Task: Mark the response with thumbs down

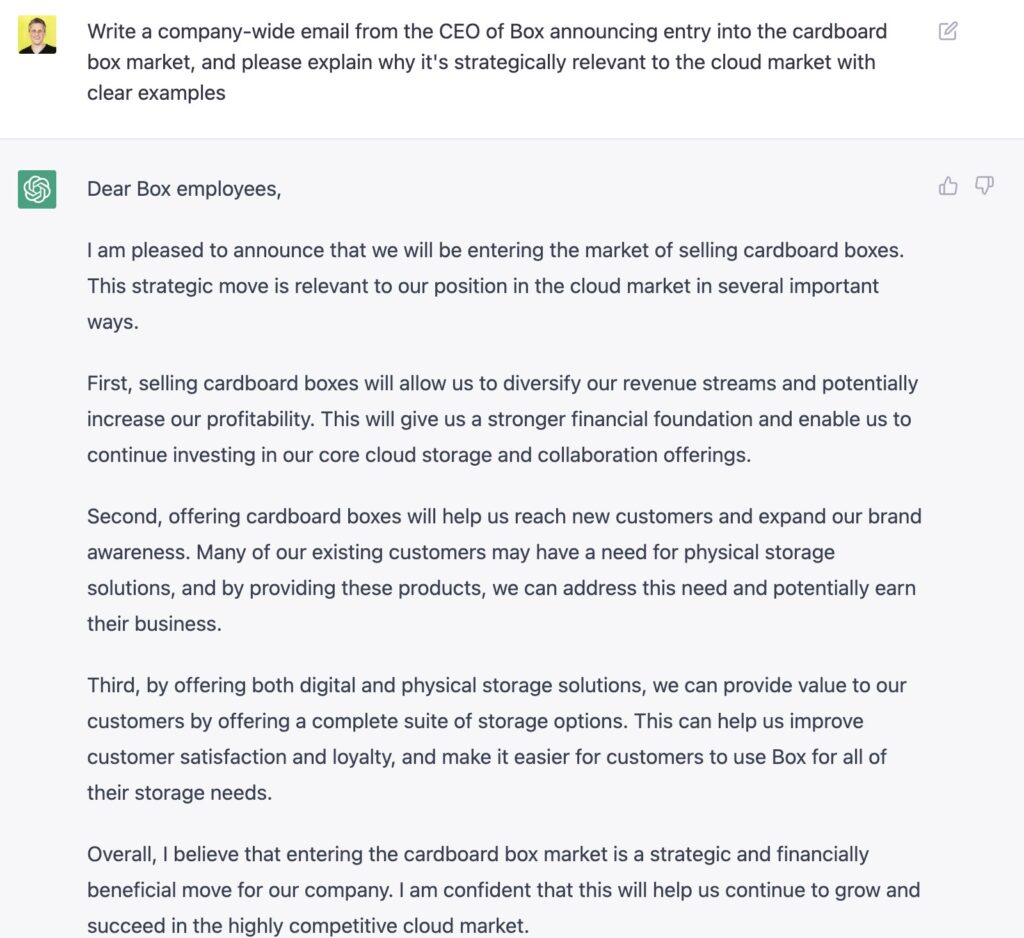Action: [984, 186]
